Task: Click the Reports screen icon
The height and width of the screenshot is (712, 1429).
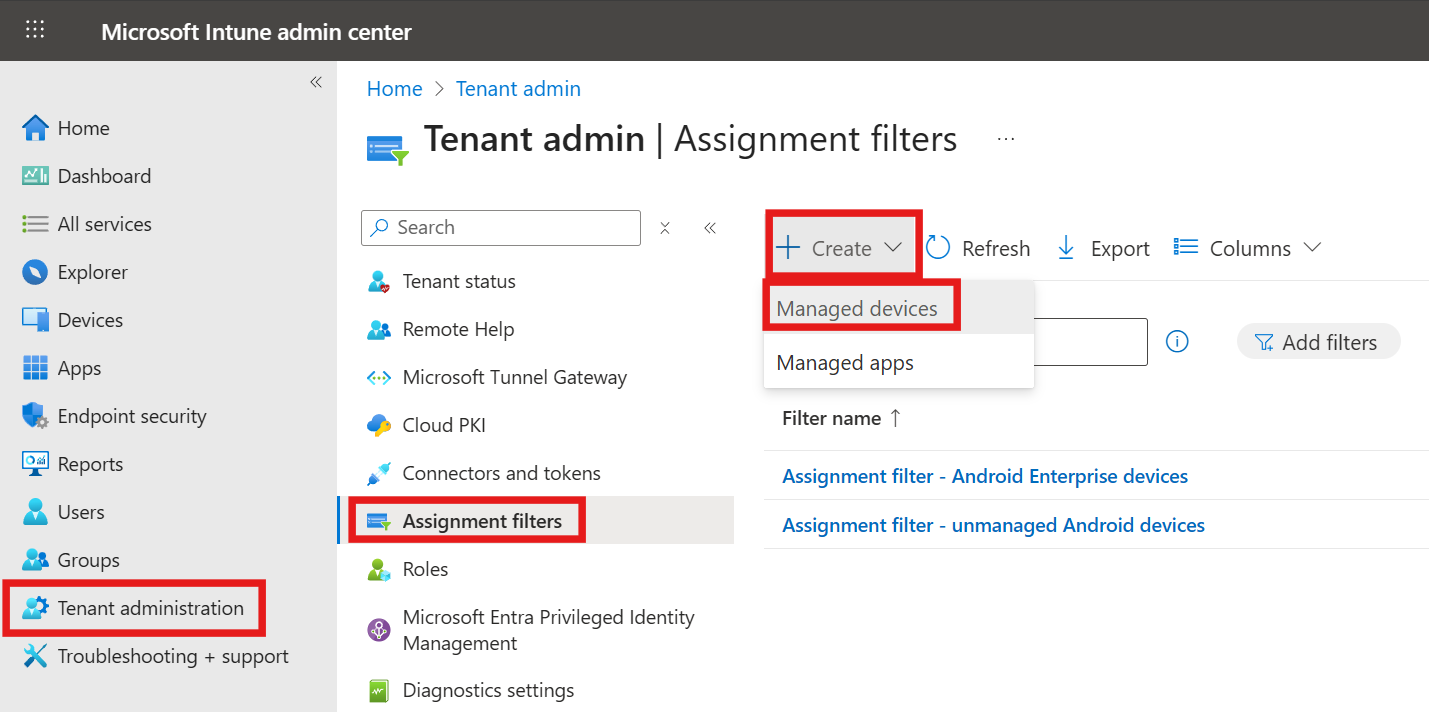Action: click(x=35, y=464)
